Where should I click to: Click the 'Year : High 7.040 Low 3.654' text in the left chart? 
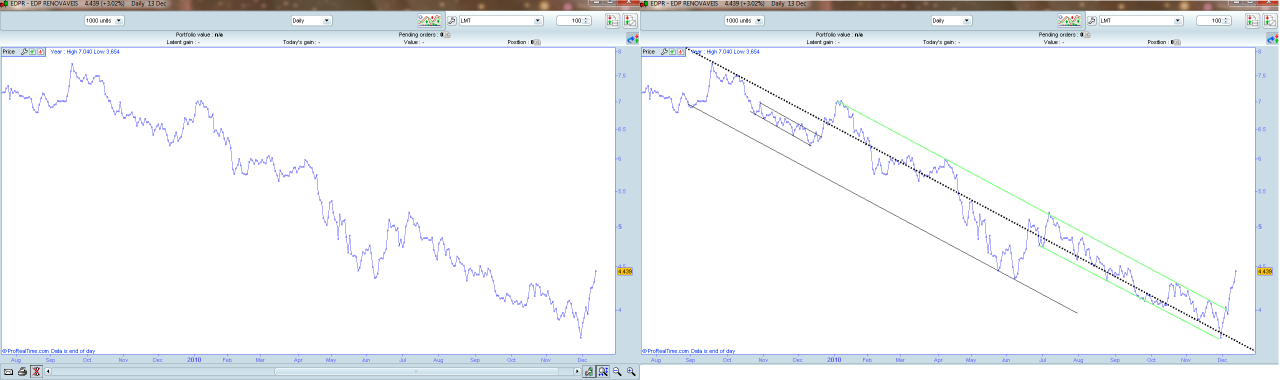(84, 51)
